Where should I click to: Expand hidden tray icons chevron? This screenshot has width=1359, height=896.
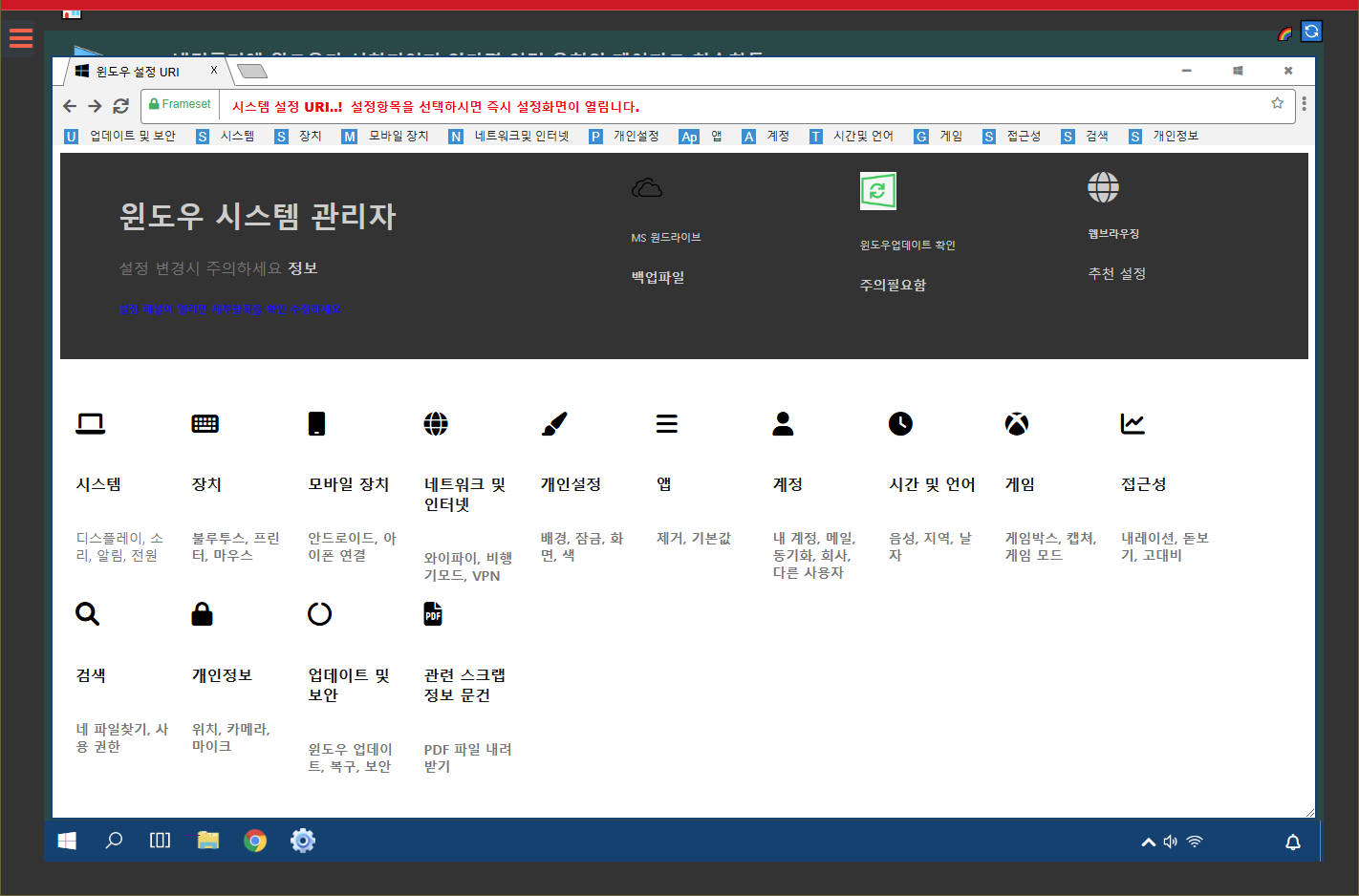tap(1149, 842)
